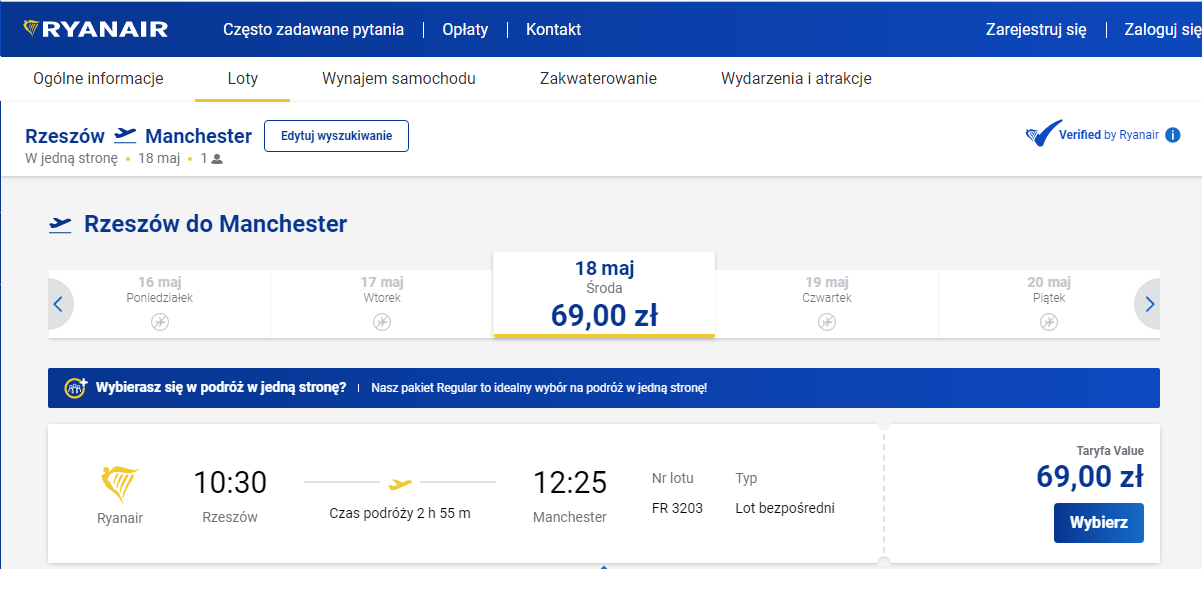Click Lot bezpośredni text
The height and width of the screenshot is (614, 1202).
(785, 508)
